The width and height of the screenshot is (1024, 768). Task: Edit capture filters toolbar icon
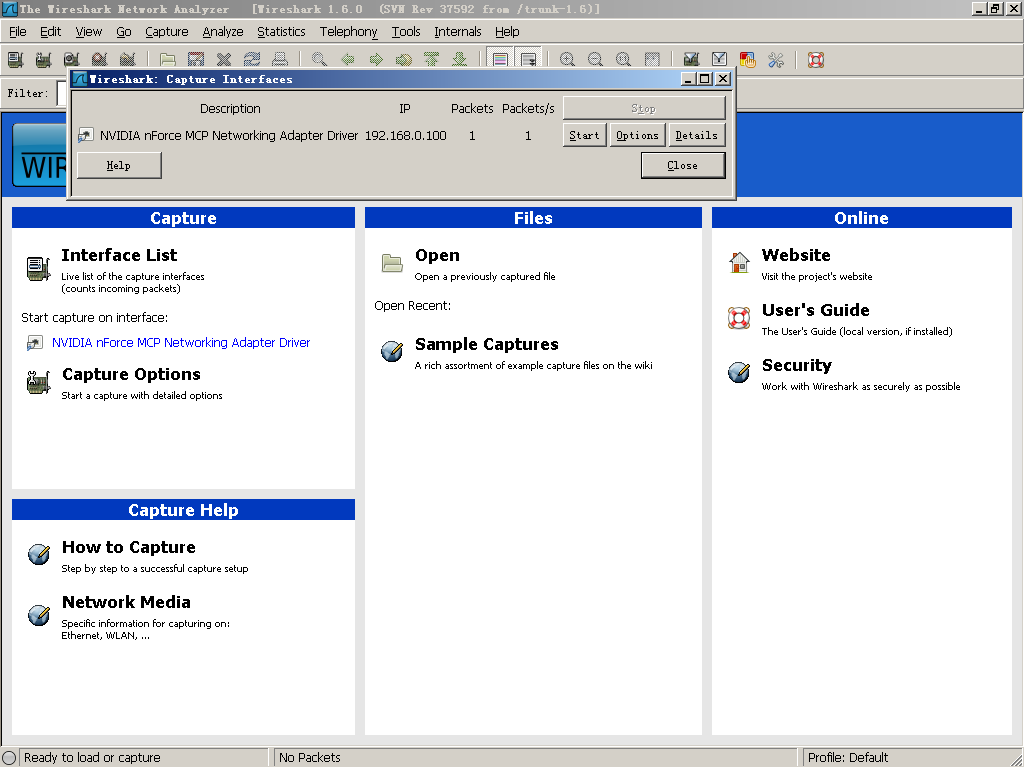click(x=691, y=59)
